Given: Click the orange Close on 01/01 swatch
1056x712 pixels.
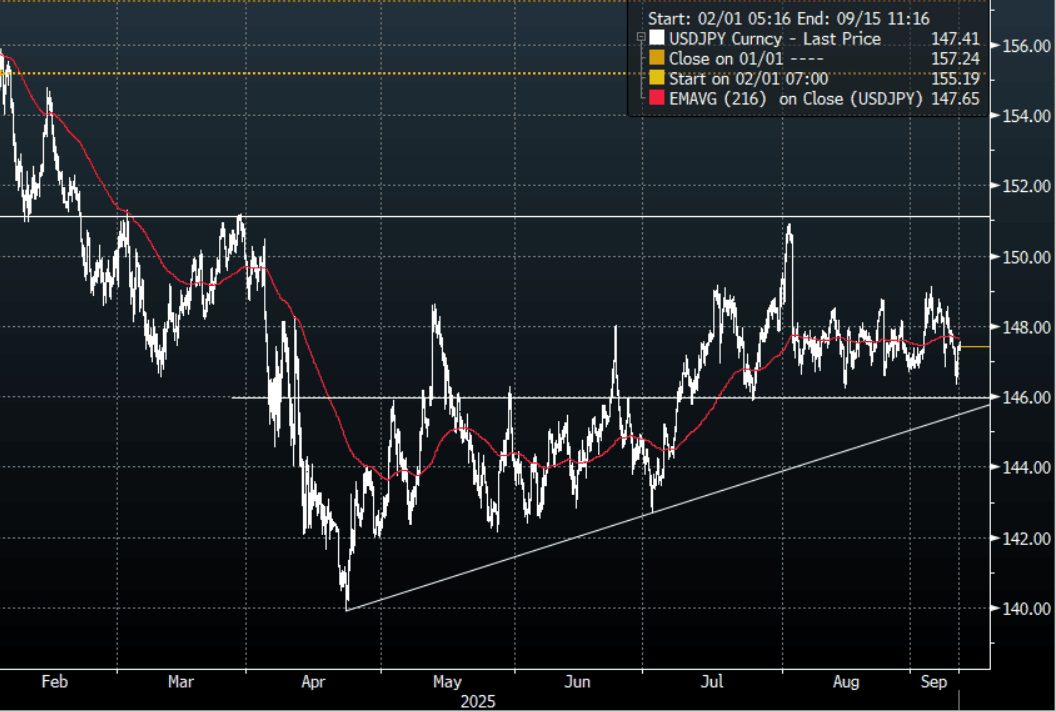Looking at the screenshot, I should [657, 59].
